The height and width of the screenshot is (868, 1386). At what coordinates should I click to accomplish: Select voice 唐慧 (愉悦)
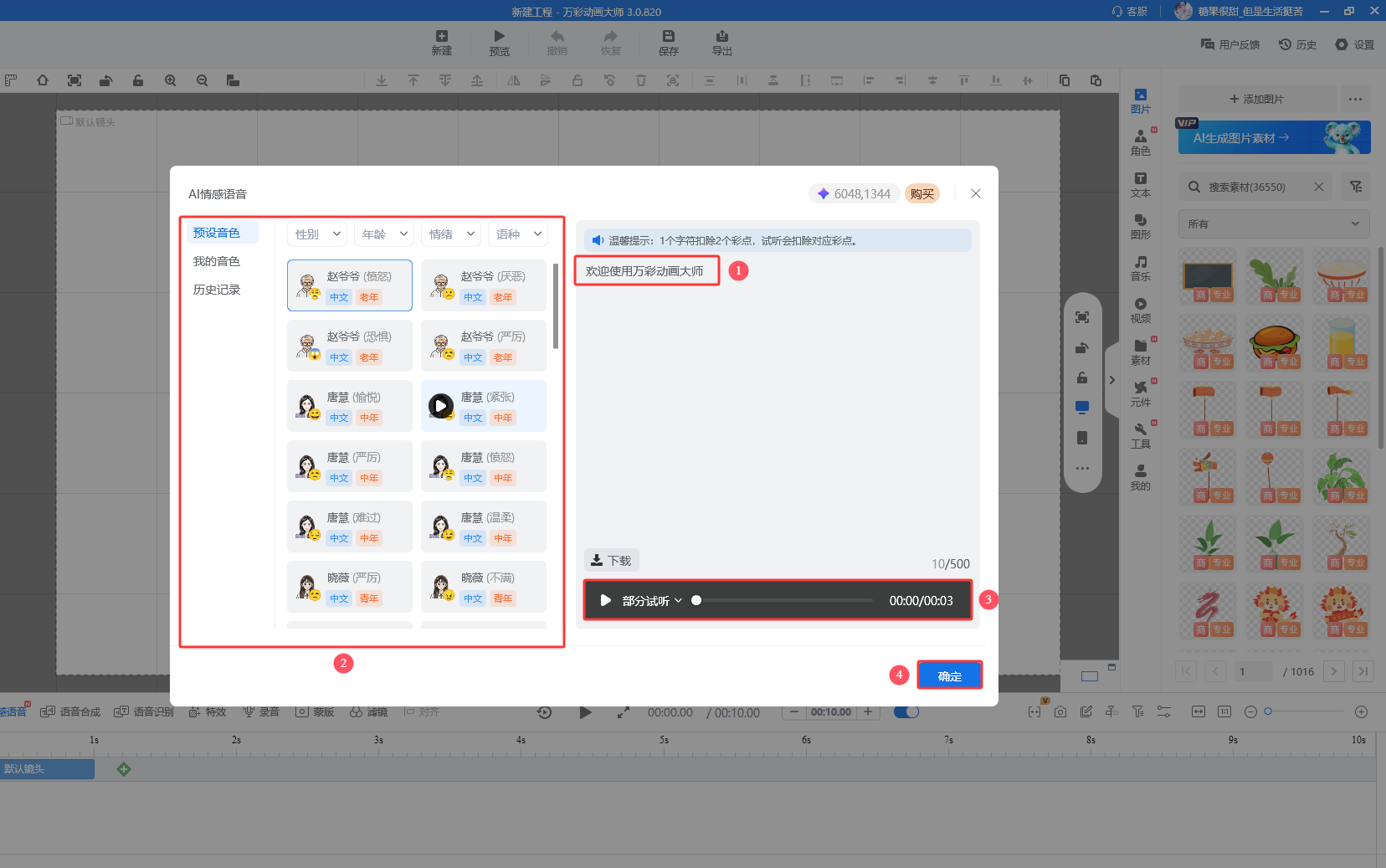[x=350, y=406]
